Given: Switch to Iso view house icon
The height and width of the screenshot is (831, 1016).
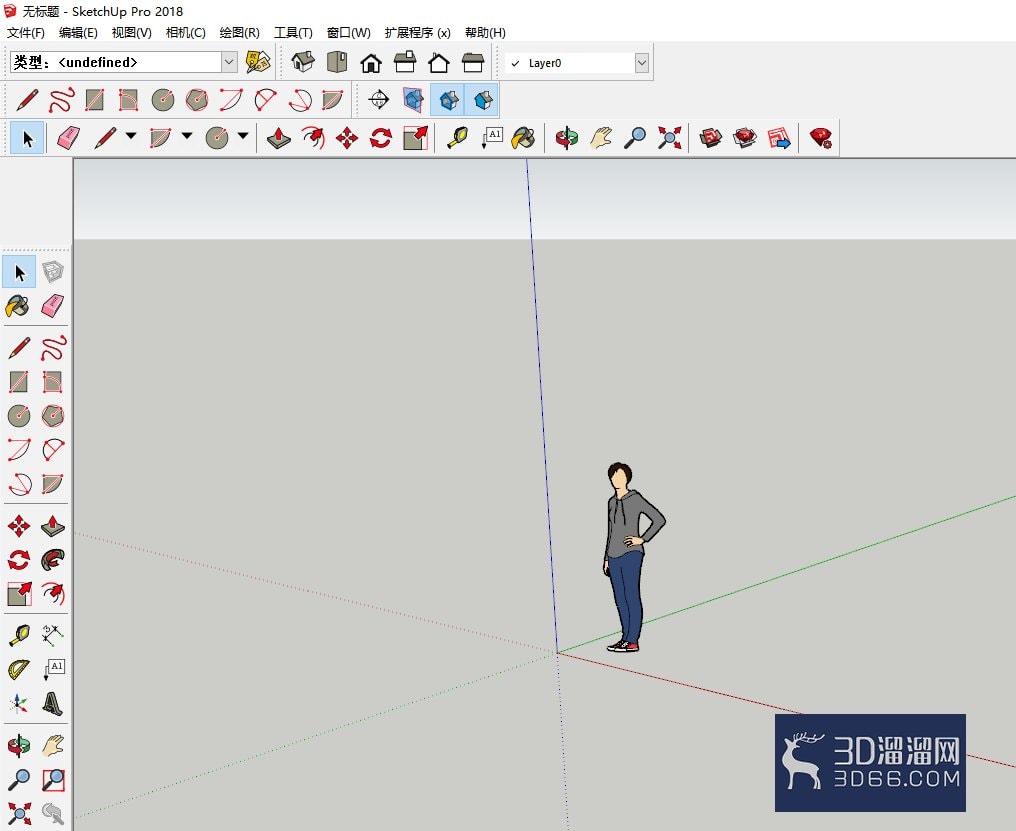Looking at the screenshot, I should (x=303, y=62).
